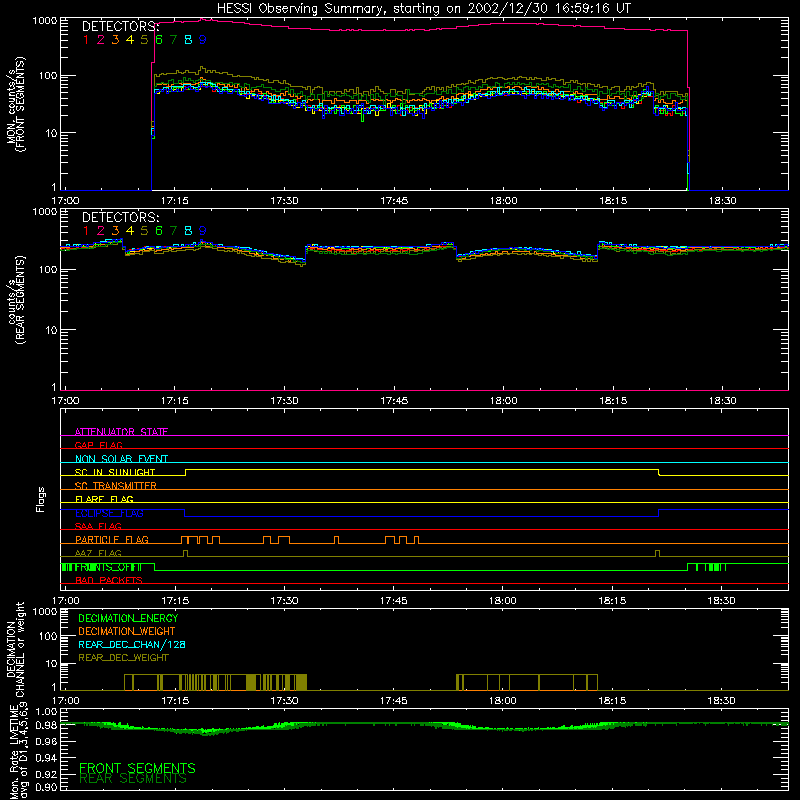Select detector 7 in rear segments legend

173,231
